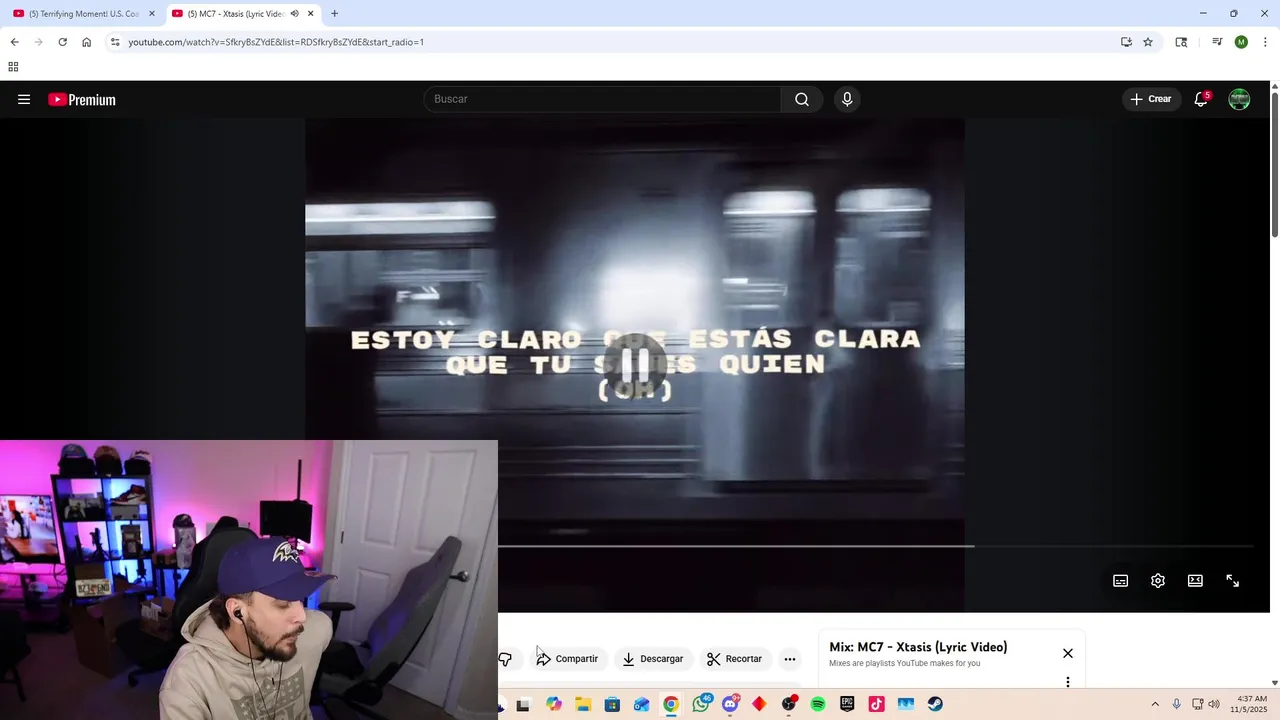Click the tray microphone icon

point(1177,704)
